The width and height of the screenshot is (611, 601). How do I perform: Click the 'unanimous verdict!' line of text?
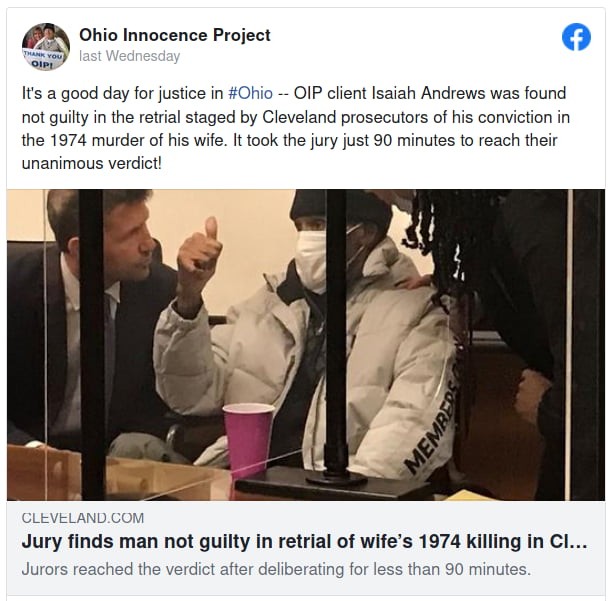pos(92,163)
